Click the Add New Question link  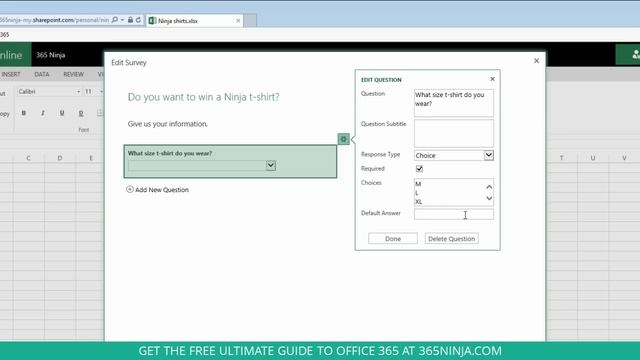(162, 190)
